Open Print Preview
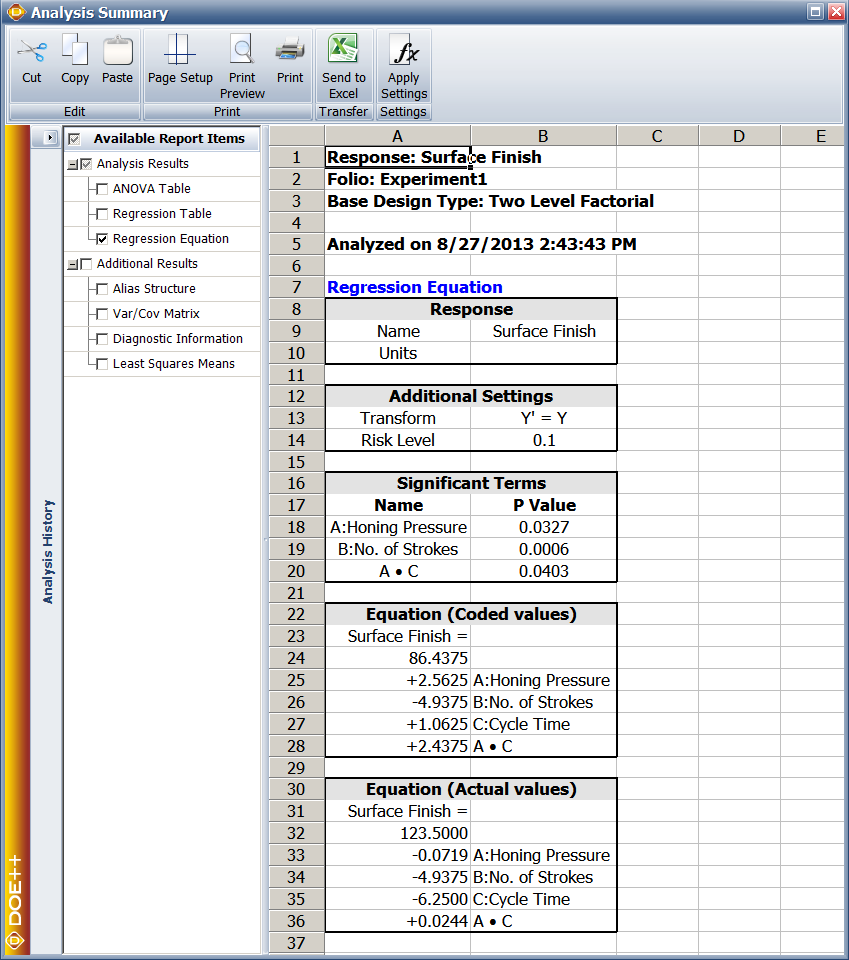 (x=242, y=67)
